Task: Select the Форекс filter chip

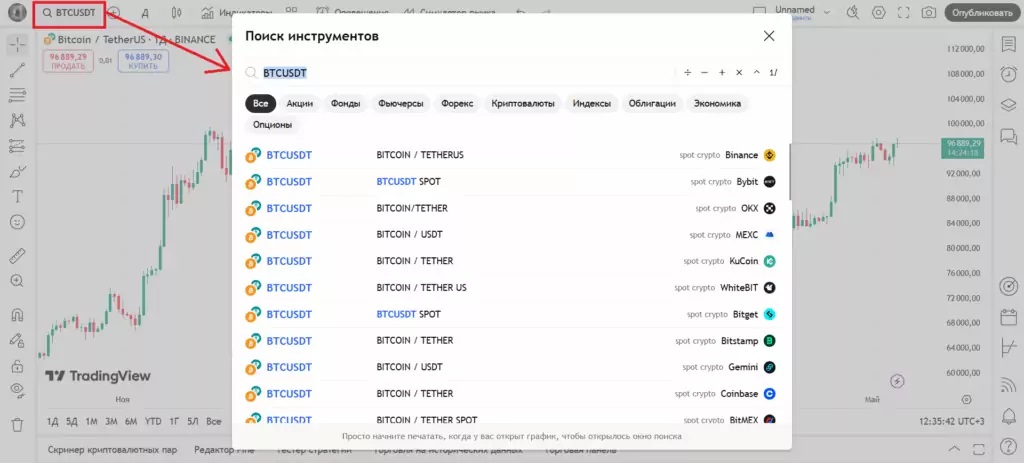Action: pos(457,103)
